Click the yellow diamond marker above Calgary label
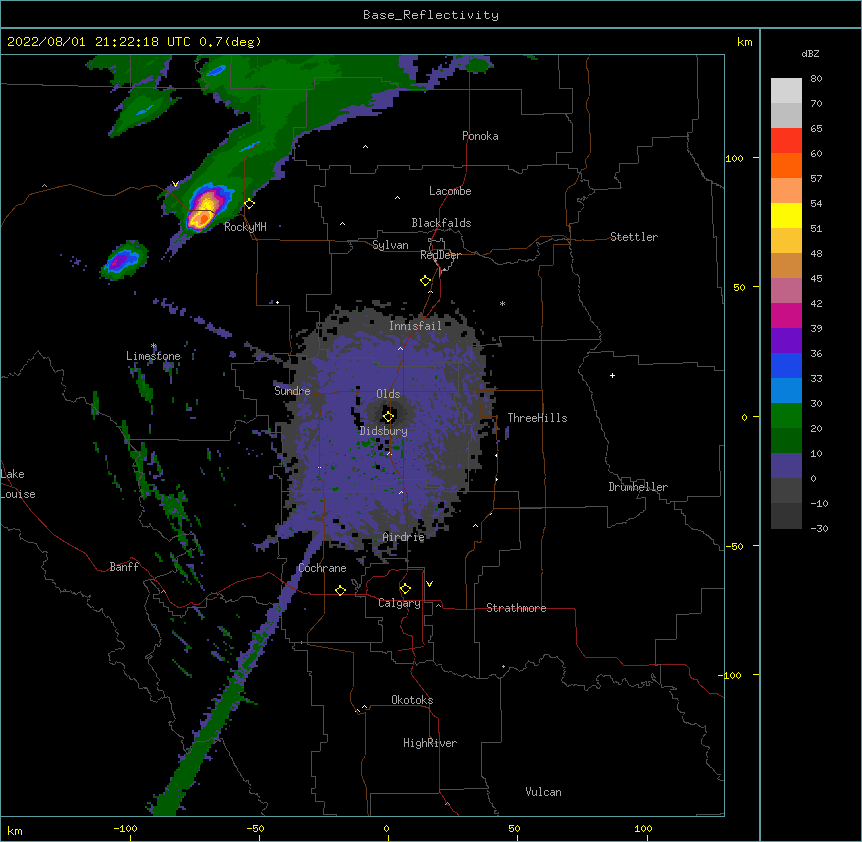Image resolution: width=862 pixels, height=842 pixels. 405,589
